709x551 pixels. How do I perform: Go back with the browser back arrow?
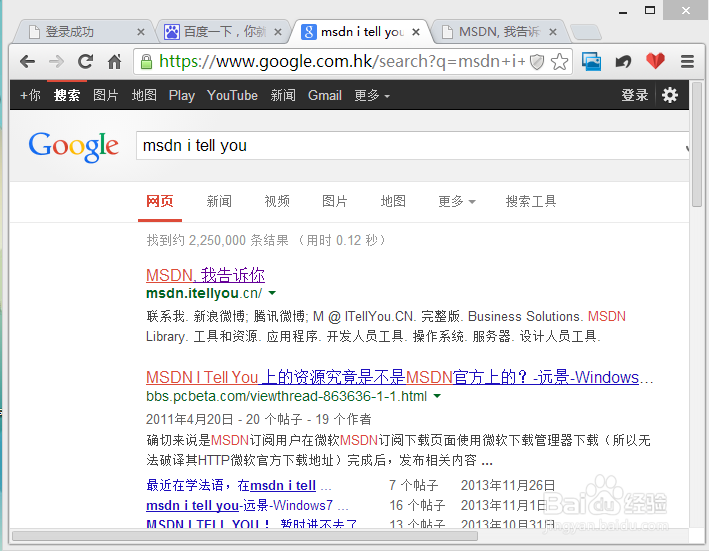[28, 61]
